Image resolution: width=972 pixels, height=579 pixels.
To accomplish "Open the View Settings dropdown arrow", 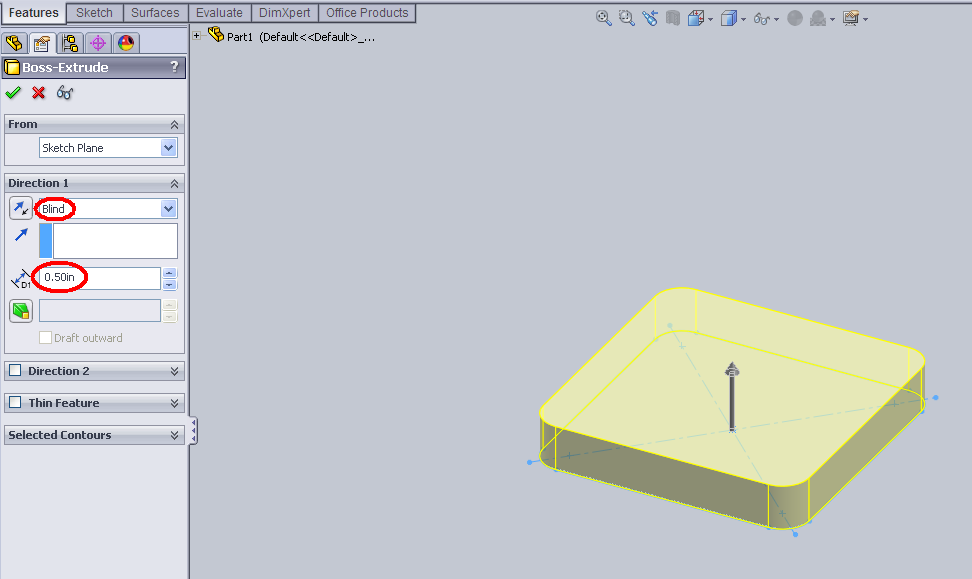I will pos(865,20).
